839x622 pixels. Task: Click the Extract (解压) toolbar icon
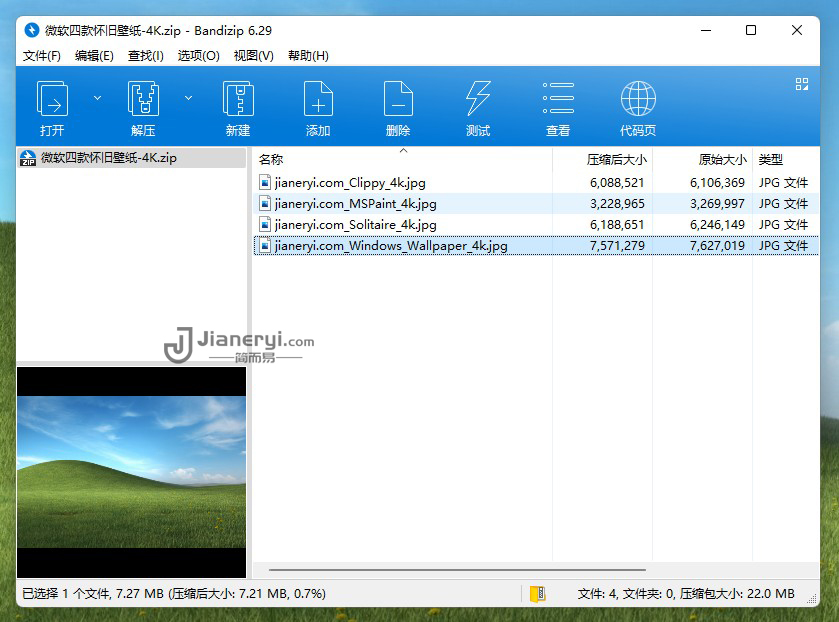pos(143,98)
